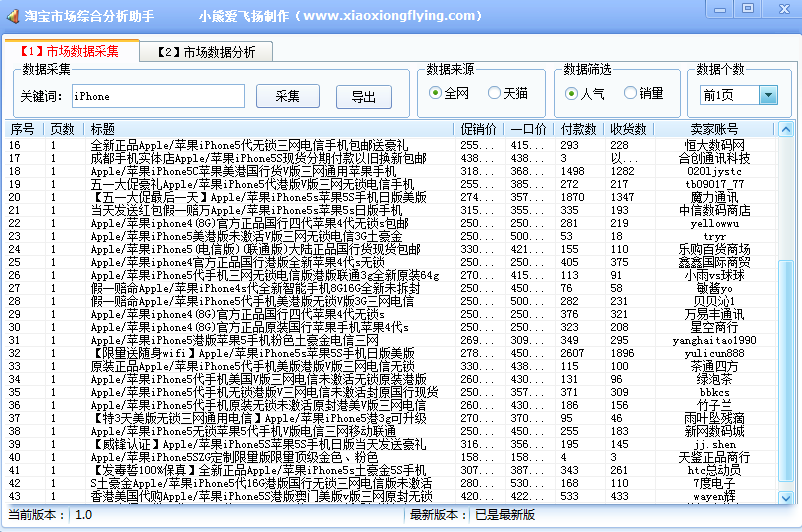Choose the 人气 filter radio button
The width and height of the screenshot is (802, 532).
coord(571,93)
